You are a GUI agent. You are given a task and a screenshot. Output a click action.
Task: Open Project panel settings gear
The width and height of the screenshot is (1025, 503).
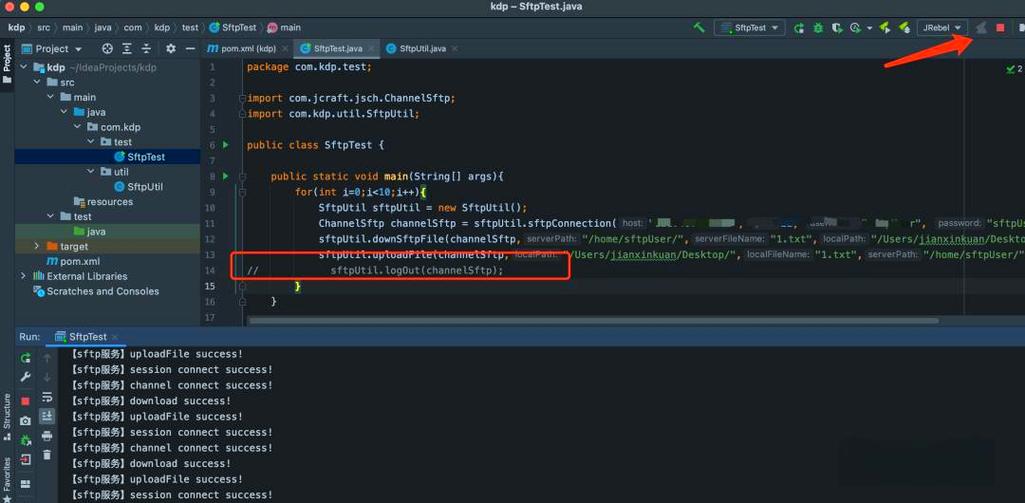(x=170, y=48)
